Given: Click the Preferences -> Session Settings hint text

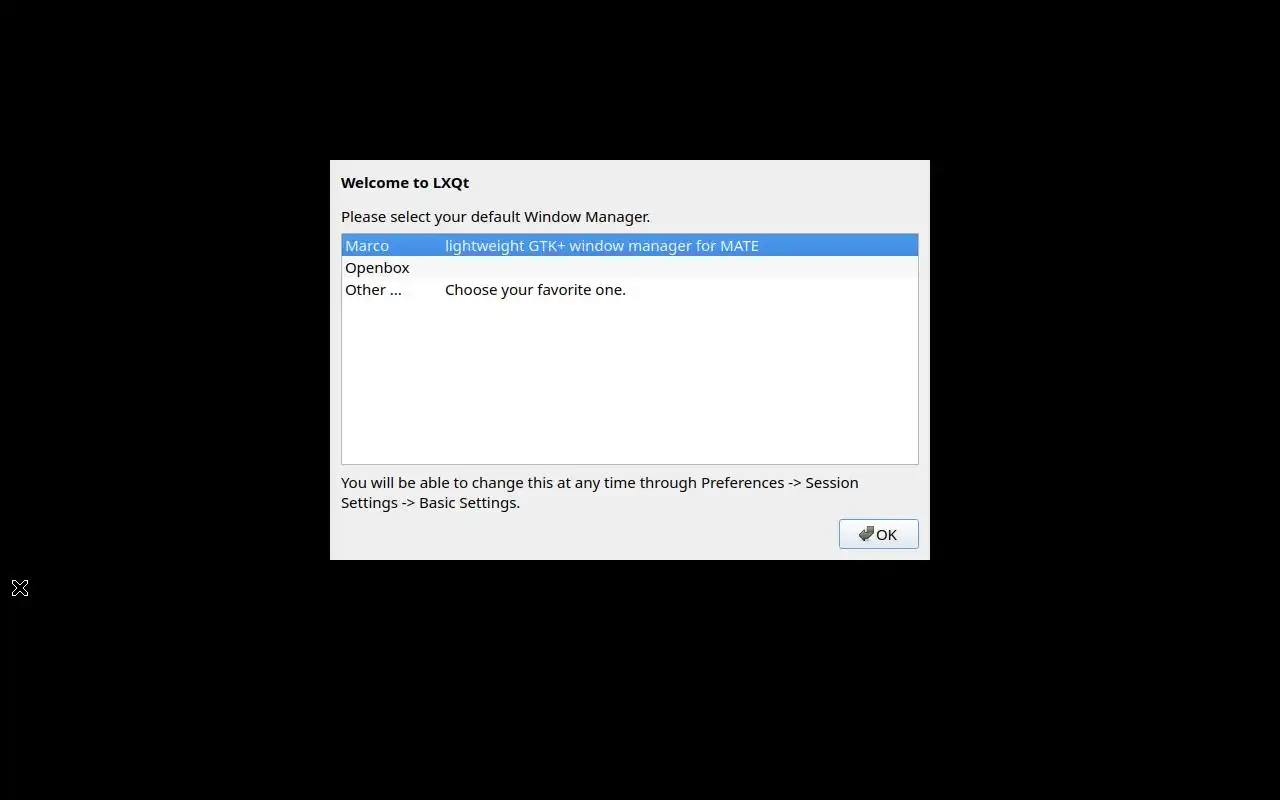Looking at the screenshot, I should click(599, 492).
